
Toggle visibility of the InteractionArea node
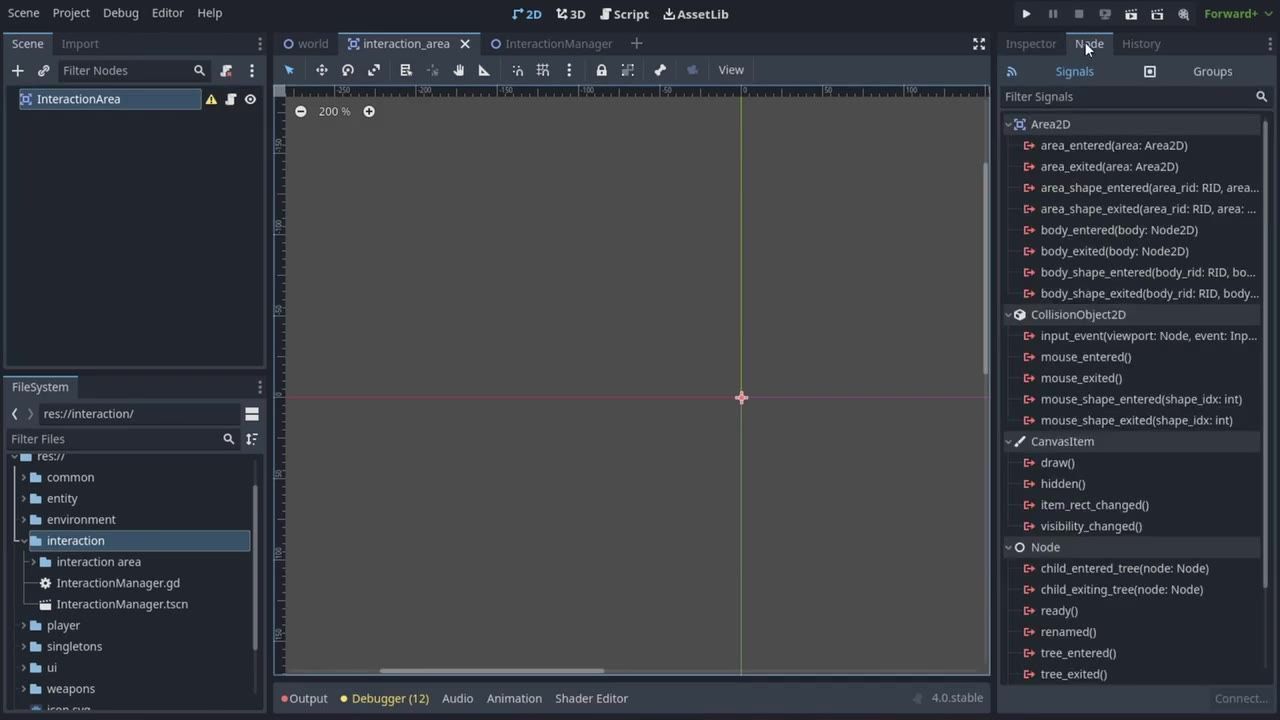250,99
